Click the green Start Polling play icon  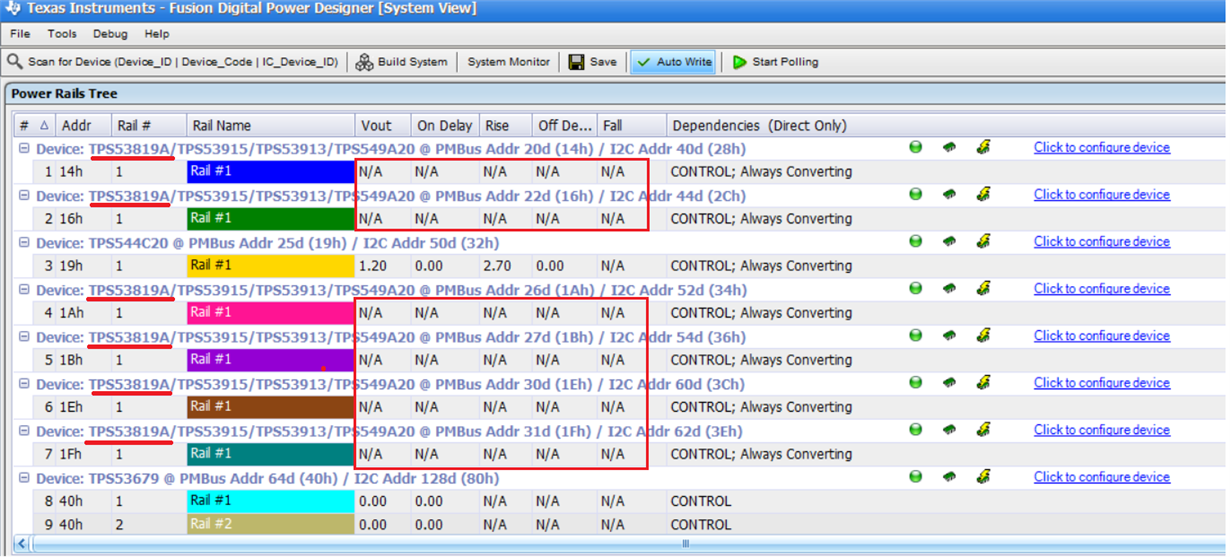740,62
